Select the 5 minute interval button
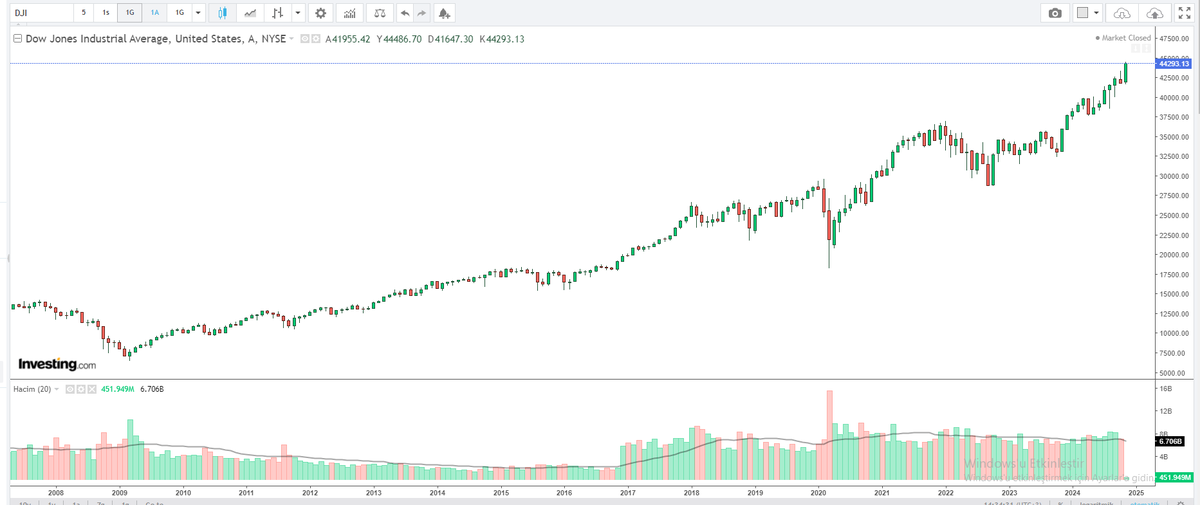 (84, 13)
